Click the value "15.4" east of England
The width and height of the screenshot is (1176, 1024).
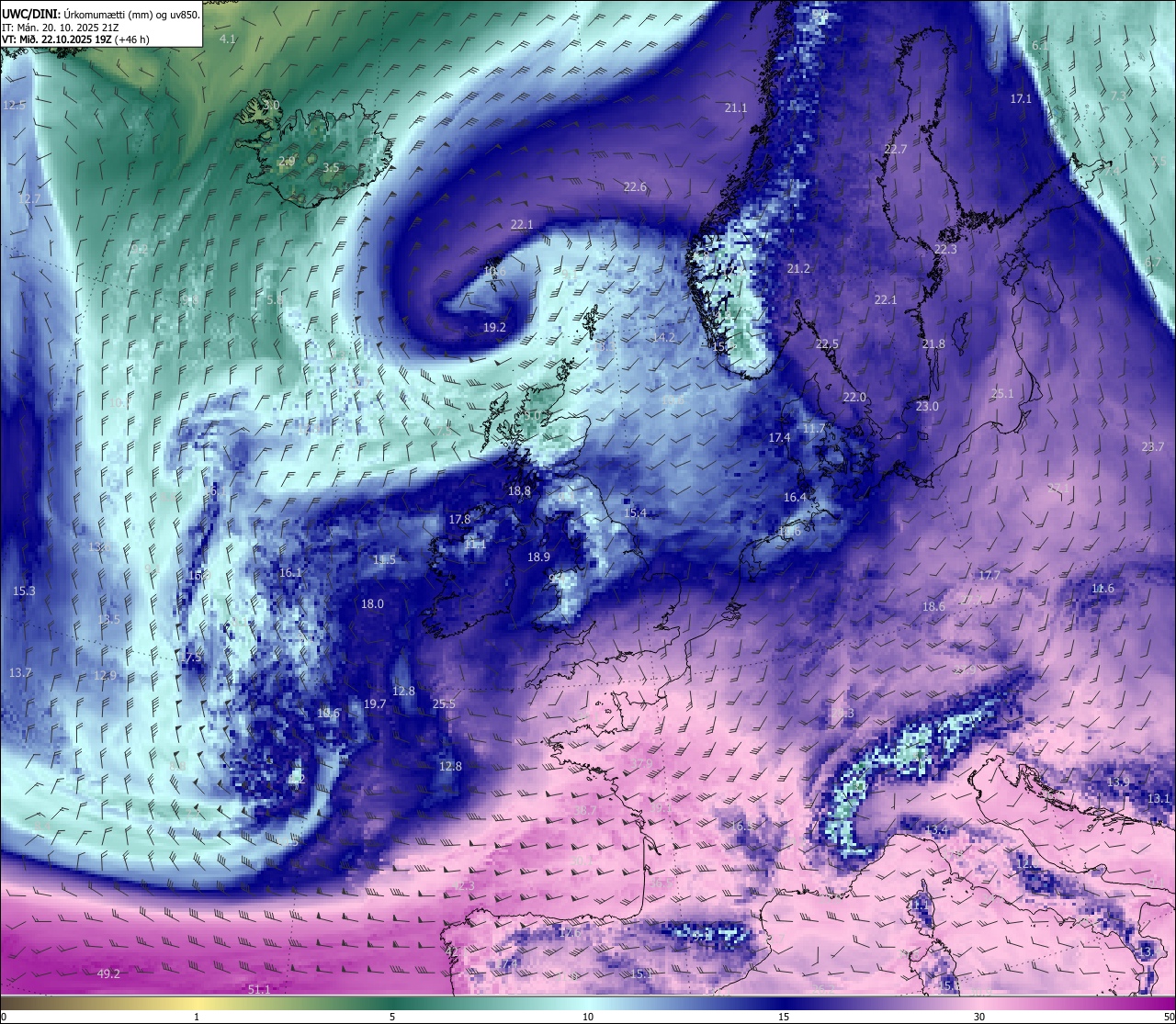click(635, 512)
